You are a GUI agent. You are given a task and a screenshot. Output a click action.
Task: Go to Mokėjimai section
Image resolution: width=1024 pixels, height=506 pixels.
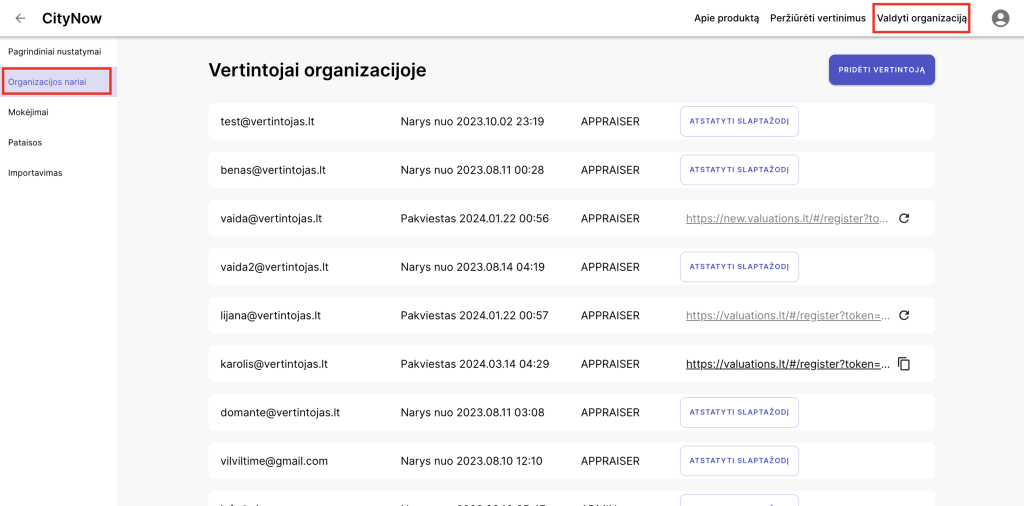(28, 112)
